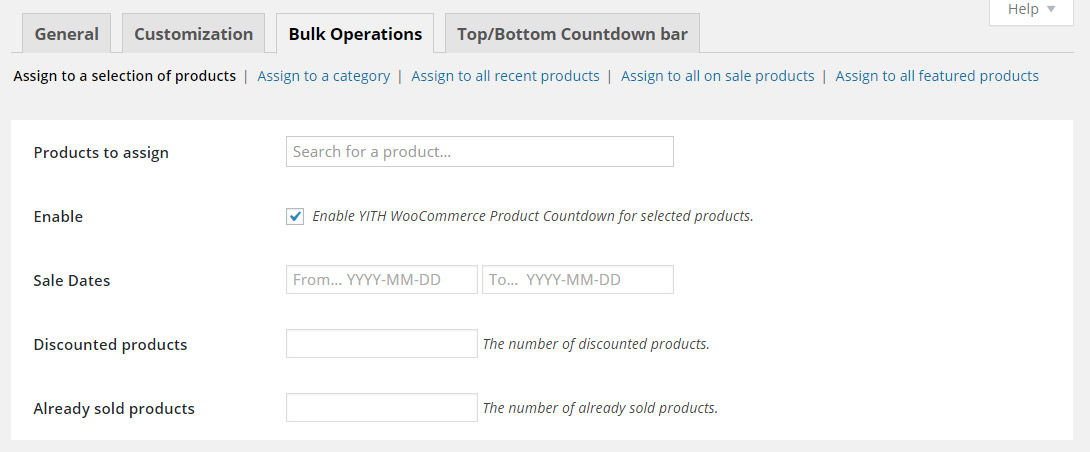The image size is (1090, 452).
Task: Click Assign to a selection of products
Action: pyautogui.click(x=125, y=76)
